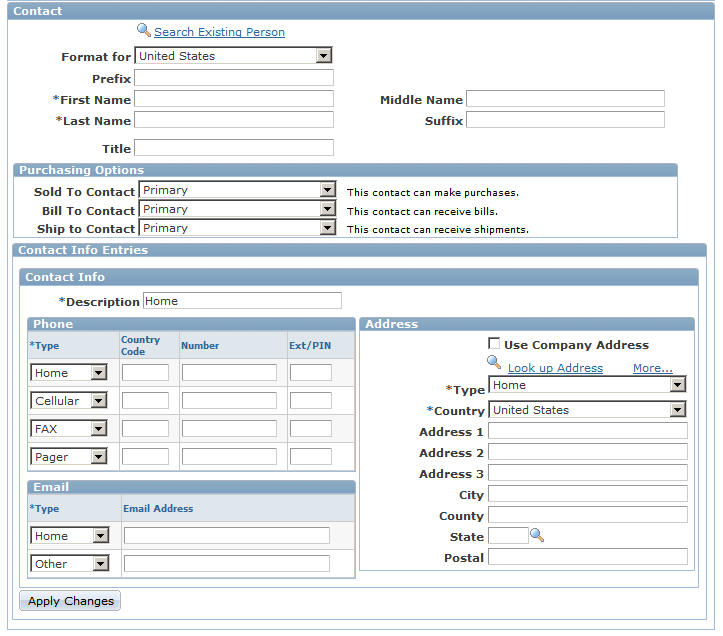This screenshot has width=723, height=636.
Task: Click Number field in Home phone row
Action: tap(229, 373)
